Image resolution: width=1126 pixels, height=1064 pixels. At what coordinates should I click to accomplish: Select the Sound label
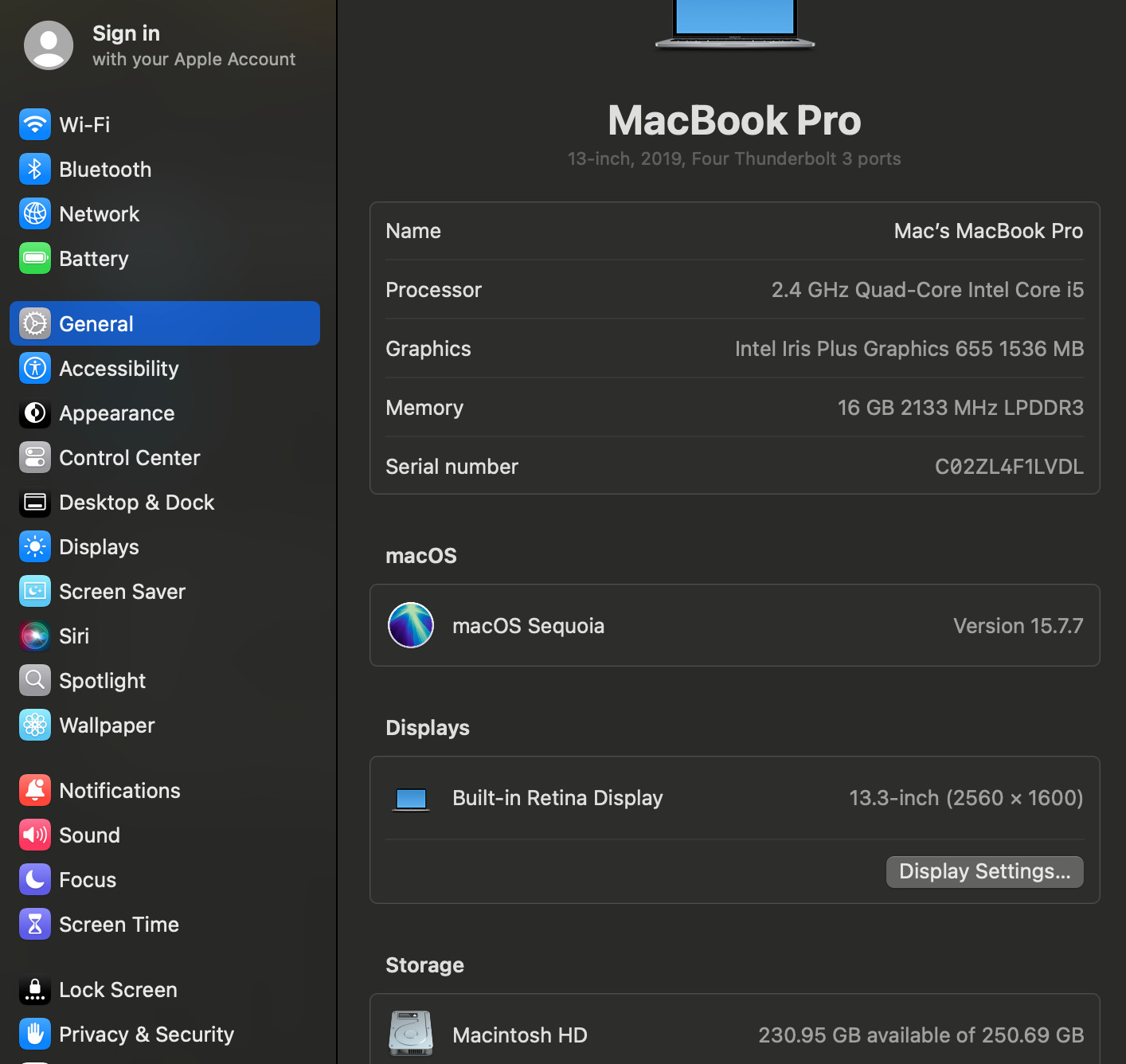(x=89, y=835)
